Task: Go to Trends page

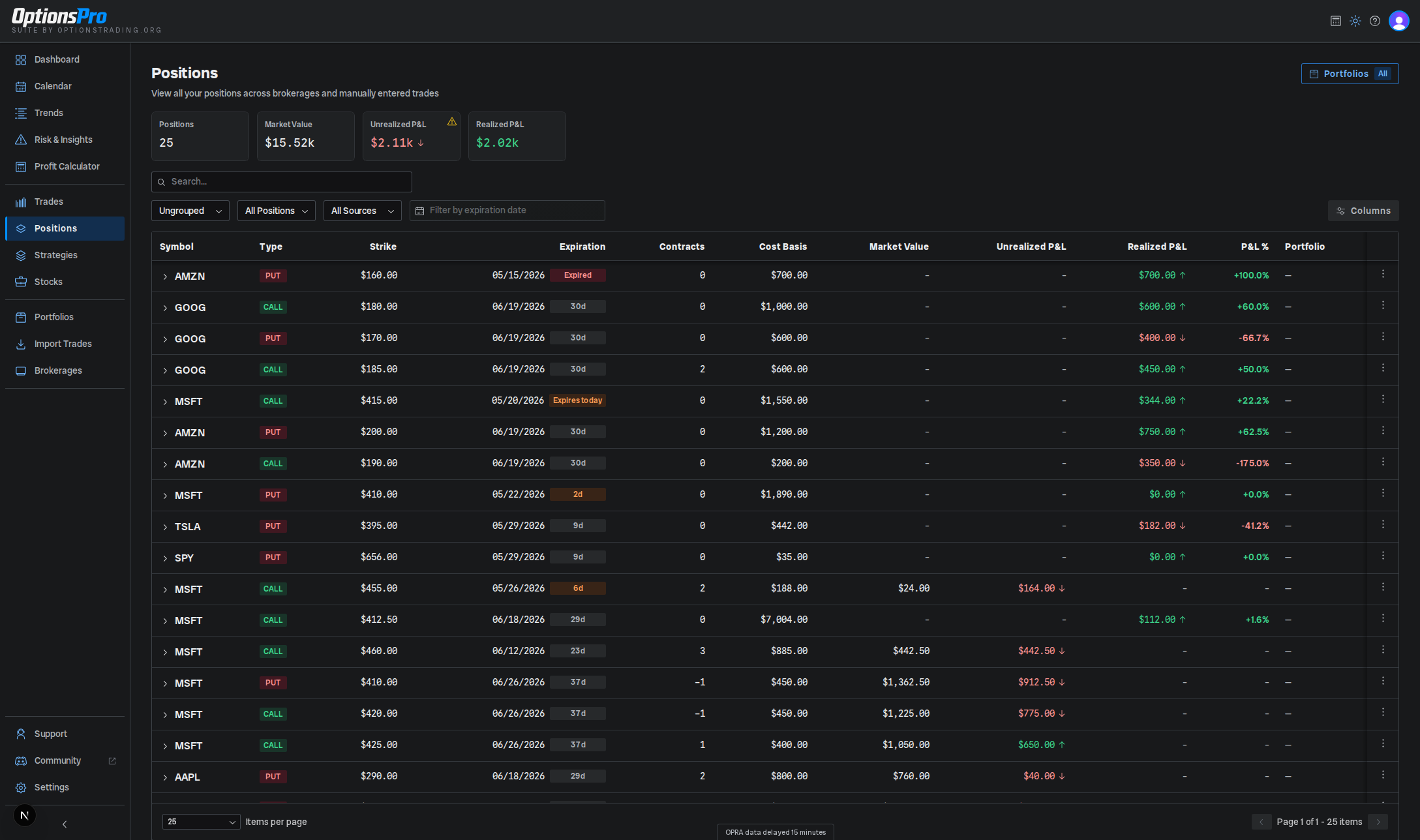Action: [x=65, y=113]
